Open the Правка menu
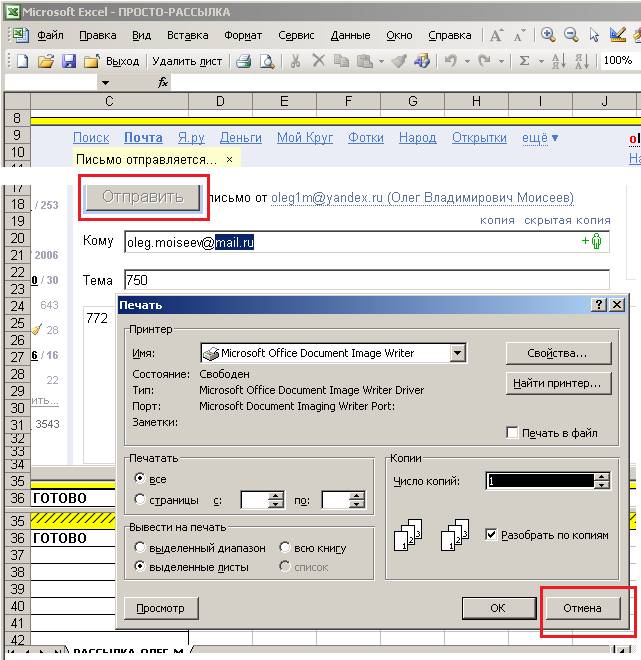 click(98, 35)
